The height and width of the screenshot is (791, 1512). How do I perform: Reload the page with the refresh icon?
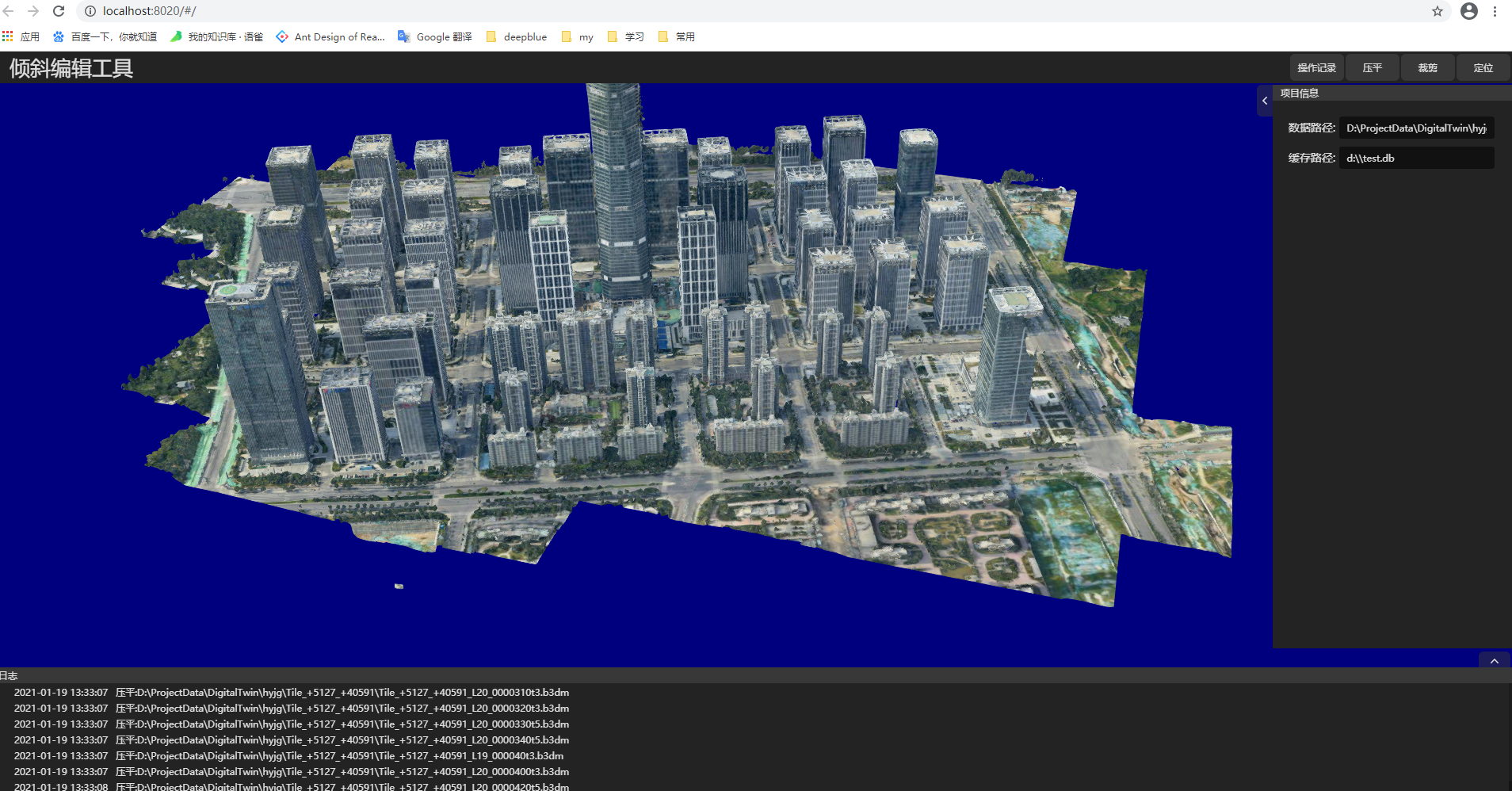59,11
